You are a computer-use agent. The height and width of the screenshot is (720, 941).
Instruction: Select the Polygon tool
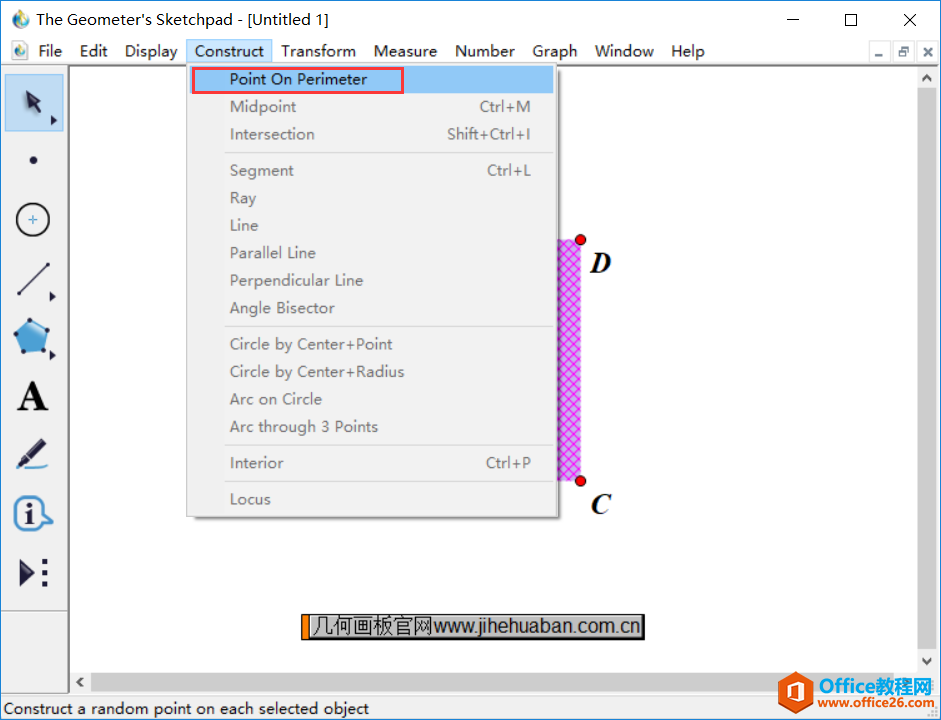tap(31, 337)
